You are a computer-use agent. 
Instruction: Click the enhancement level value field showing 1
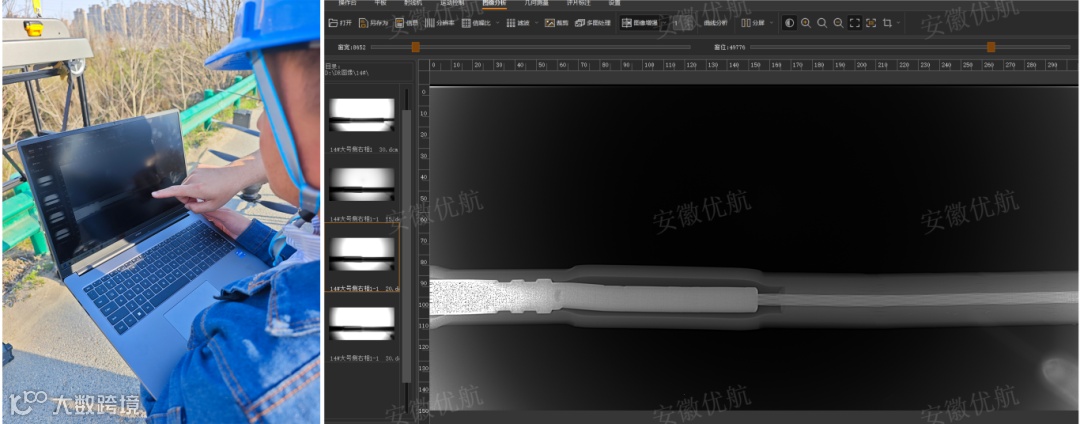click(x=681, y=23)
